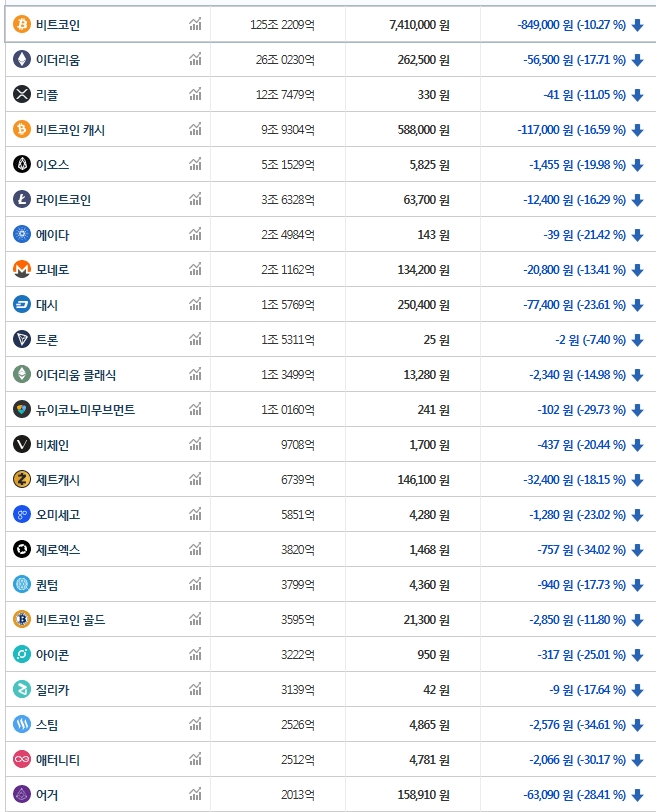Open the 비트코인 캐시 coin link
The width and height of the screenshot is (656, 812).
70,129
